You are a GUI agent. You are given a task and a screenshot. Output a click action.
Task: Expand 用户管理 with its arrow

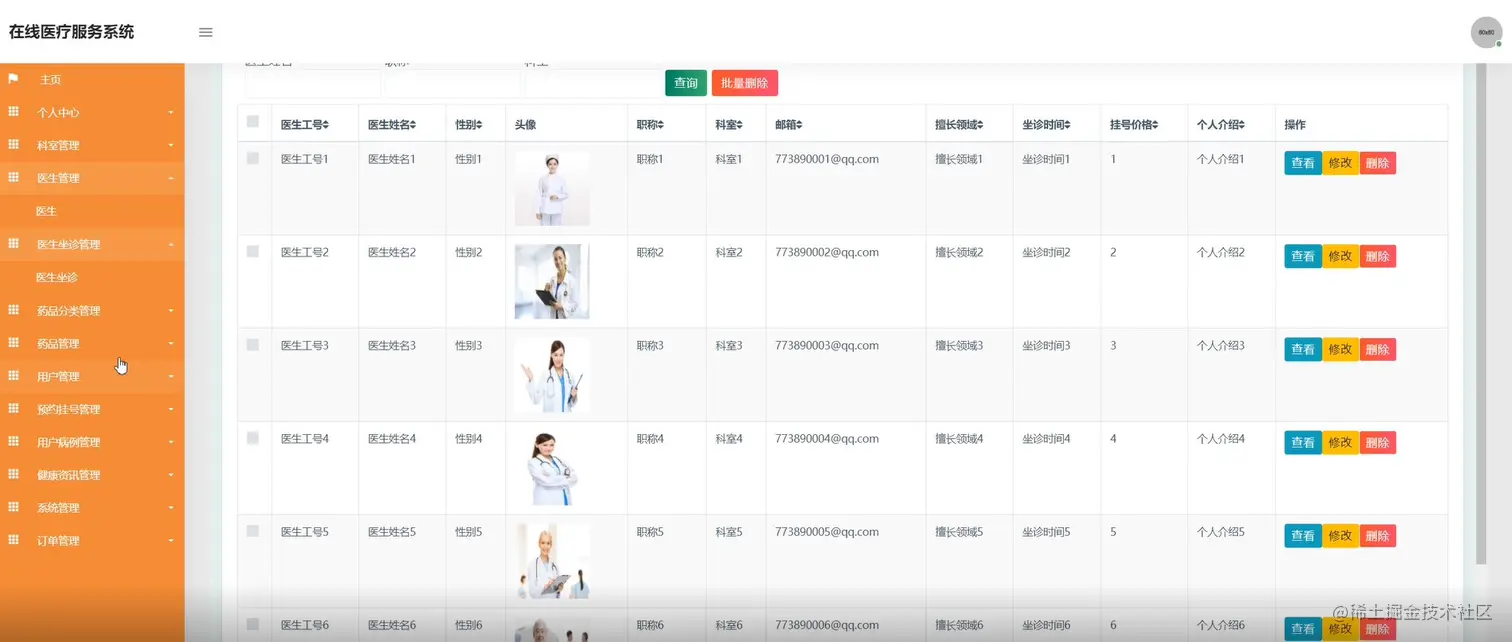[x=171, y=377]
